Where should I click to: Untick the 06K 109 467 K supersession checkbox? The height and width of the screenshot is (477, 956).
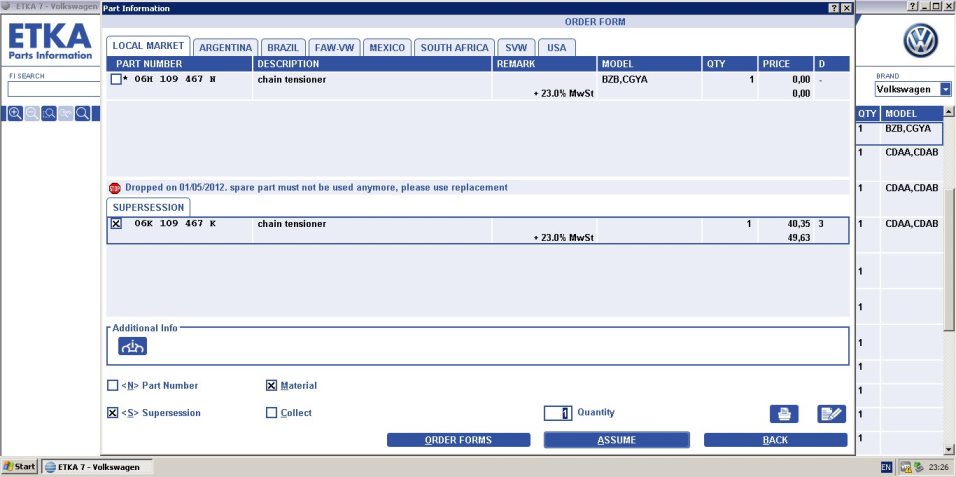pyautogui.click(x=116, y=224)
